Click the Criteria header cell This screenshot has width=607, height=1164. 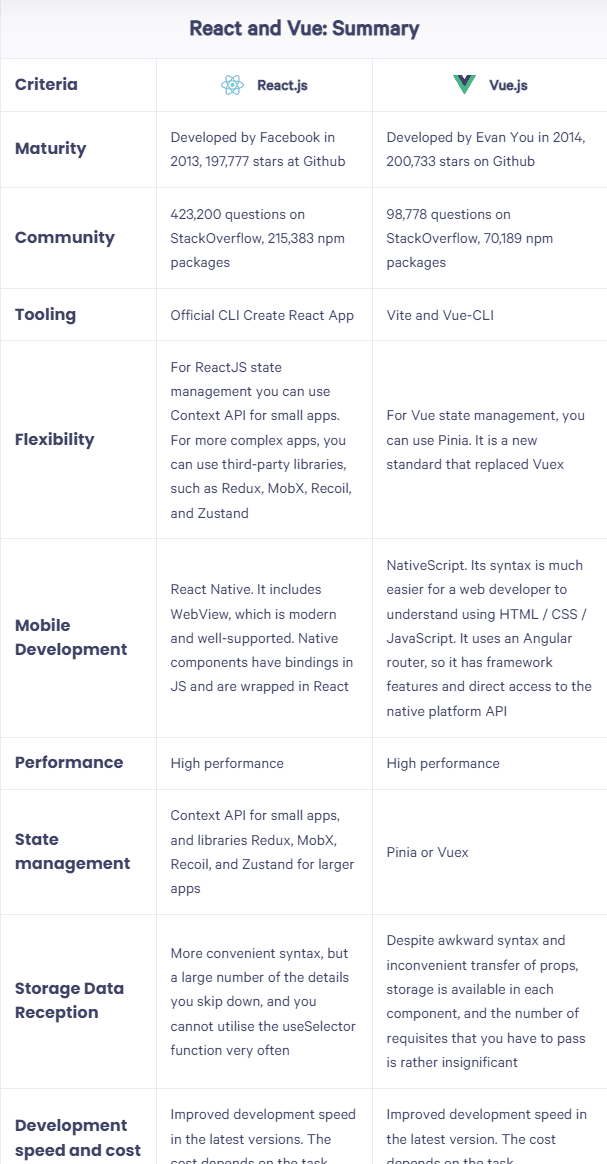(46, 84)
